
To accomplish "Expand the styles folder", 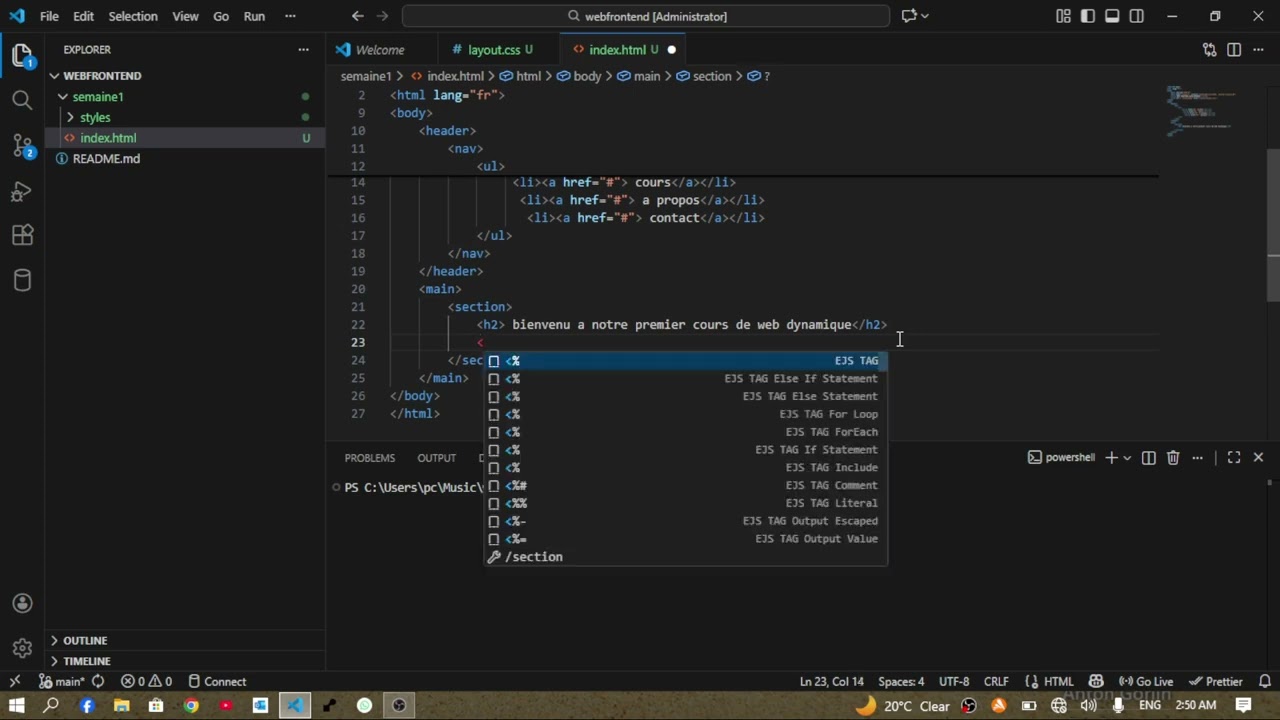I will 95,117.
